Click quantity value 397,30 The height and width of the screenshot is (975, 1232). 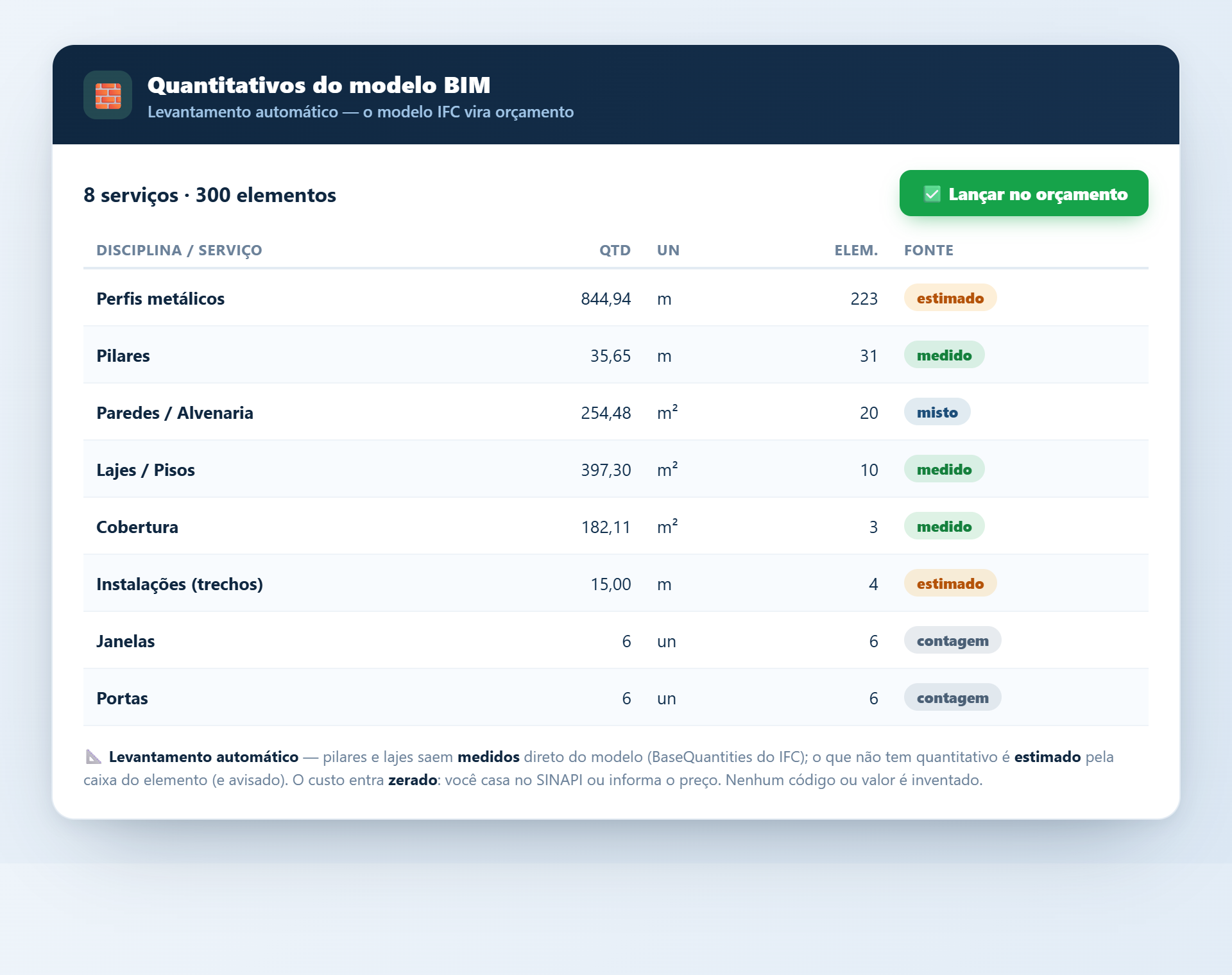click(x=606, y=470)
